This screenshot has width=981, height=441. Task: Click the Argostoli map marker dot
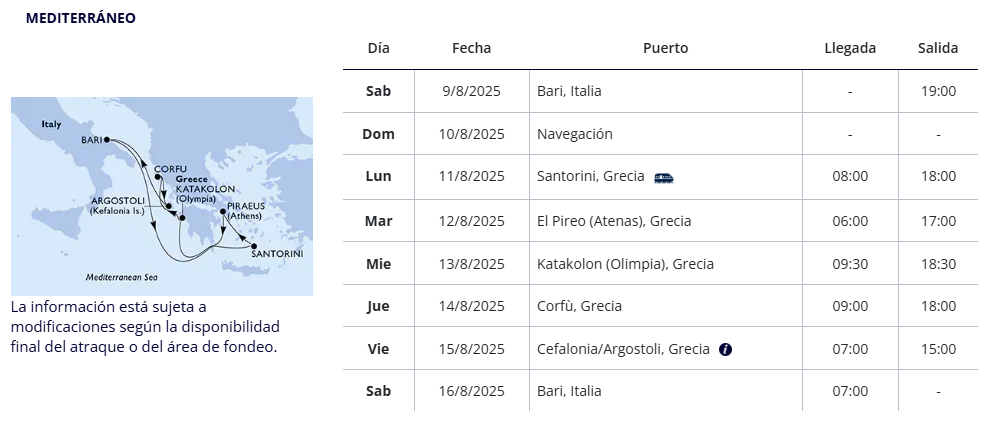tap(168, 206)
